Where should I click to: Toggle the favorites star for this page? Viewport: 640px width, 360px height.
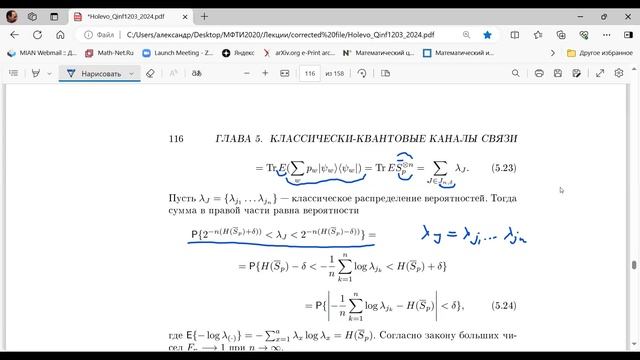[x=487, y=35]
